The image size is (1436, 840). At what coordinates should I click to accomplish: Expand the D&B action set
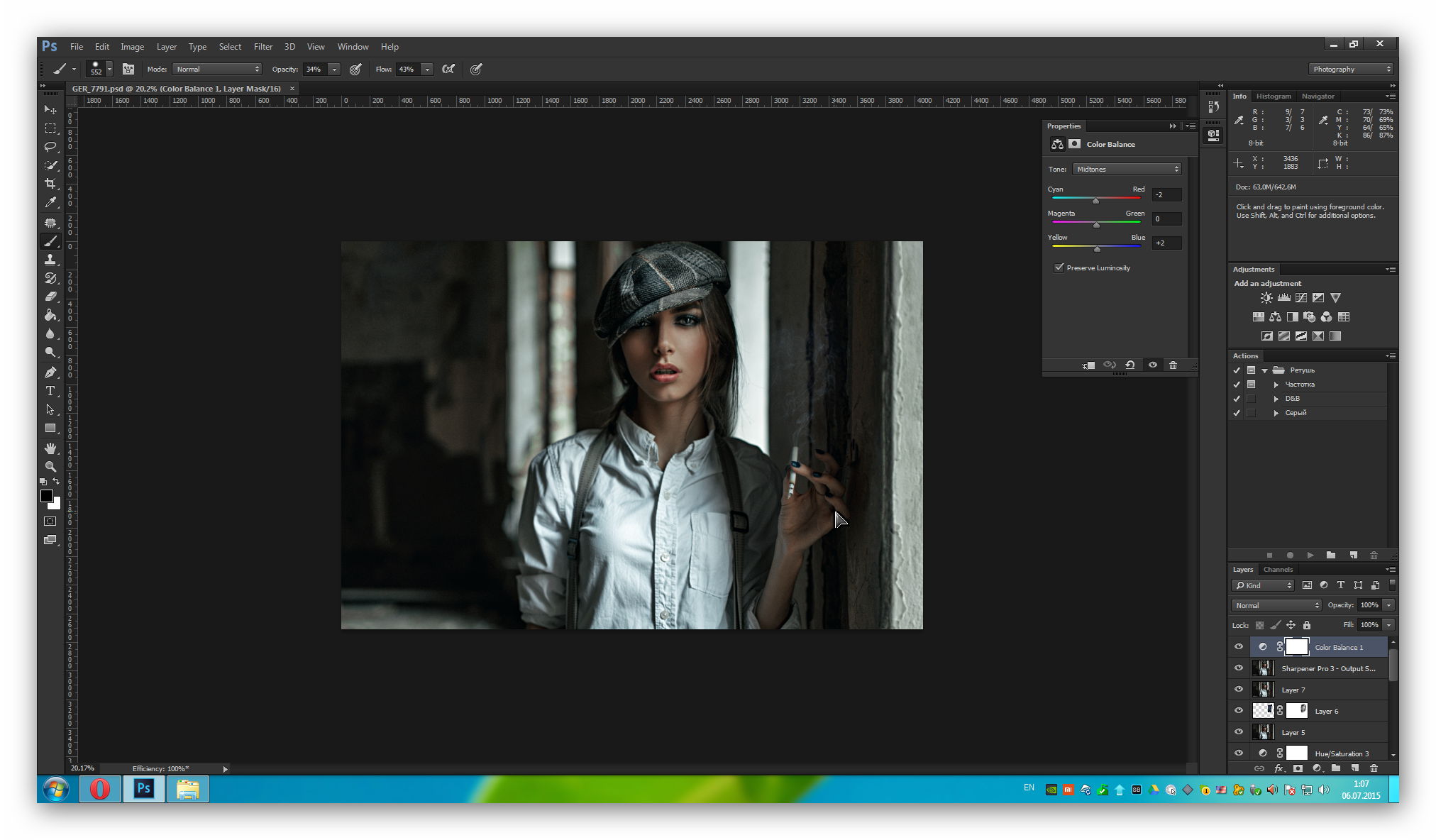(x=1276, y=399)
